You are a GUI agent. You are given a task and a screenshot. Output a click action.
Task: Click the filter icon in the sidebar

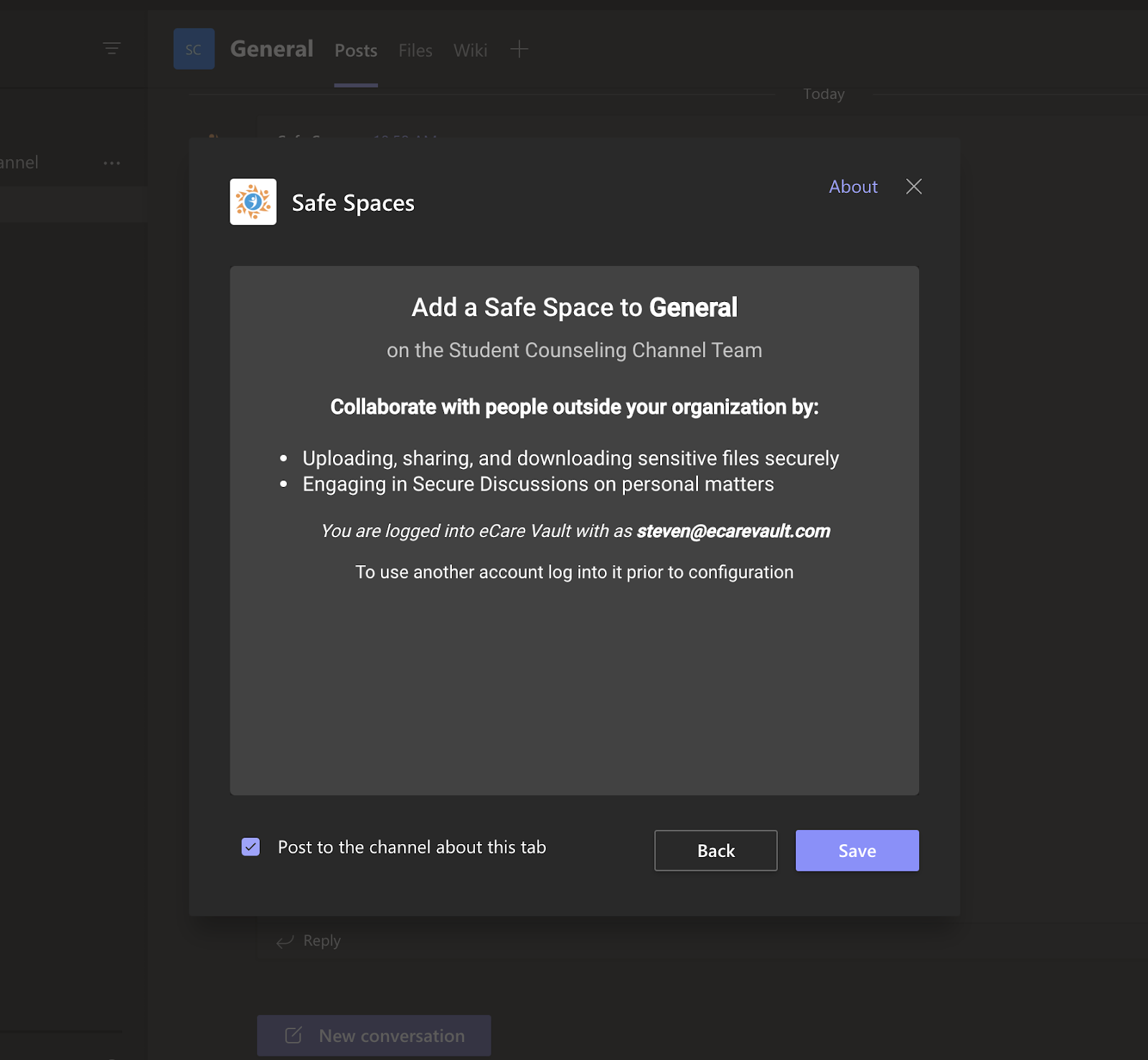pyautogui.click(x=111, y=49)
